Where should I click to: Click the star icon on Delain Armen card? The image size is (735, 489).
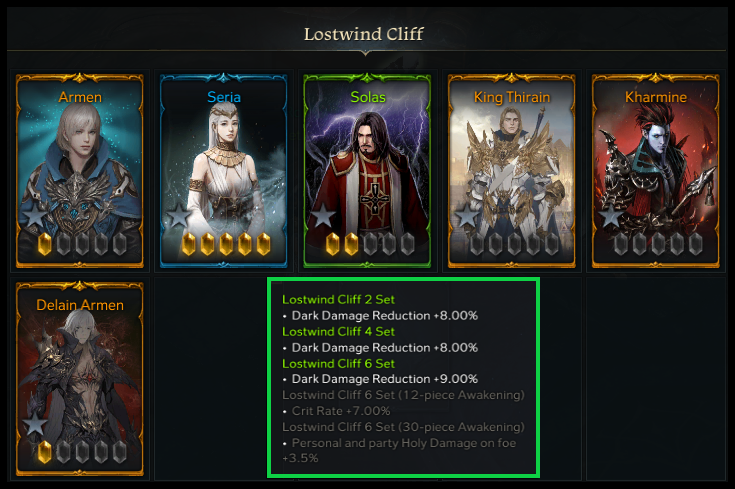pos(35,424)
